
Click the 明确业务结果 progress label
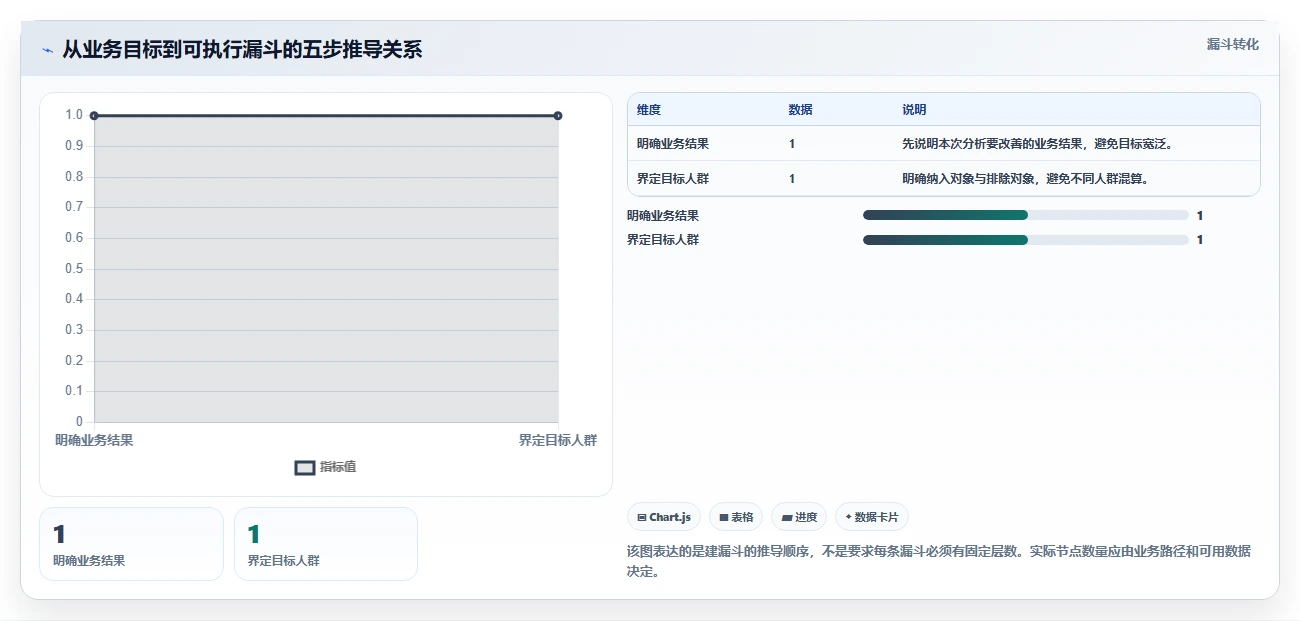pyautogui.click(x=663, y=215)
